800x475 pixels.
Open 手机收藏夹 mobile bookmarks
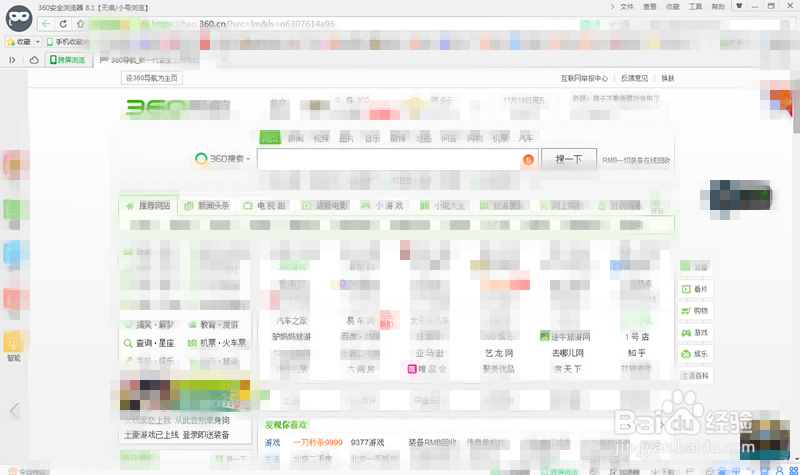point(67,42)
